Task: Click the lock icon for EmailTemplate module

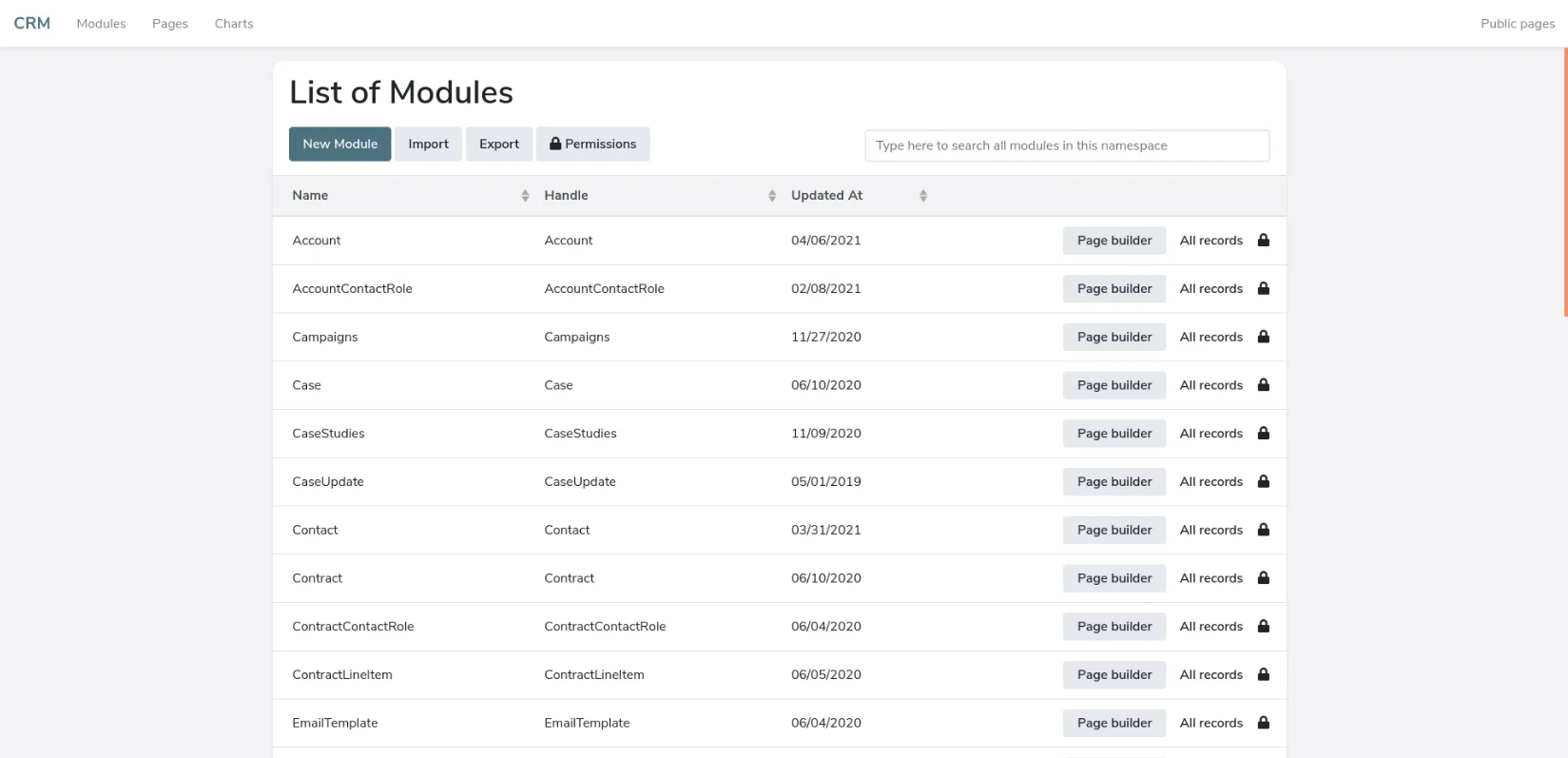Action: (x=1264, y=723)
